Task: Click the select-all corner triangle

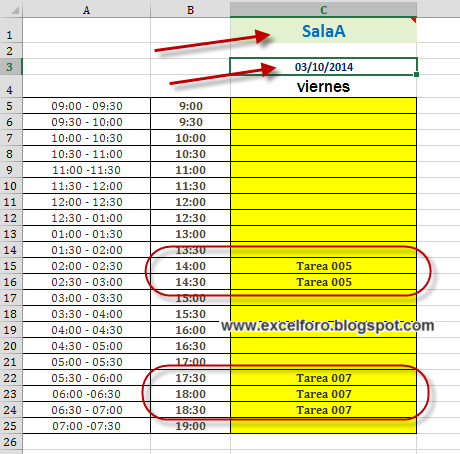Action: pos(15,10)
